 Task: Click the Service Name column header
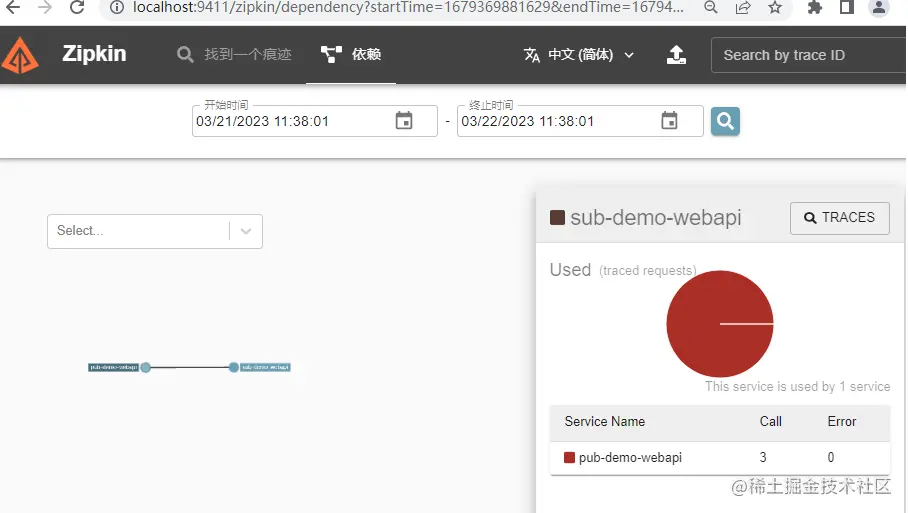605,422
